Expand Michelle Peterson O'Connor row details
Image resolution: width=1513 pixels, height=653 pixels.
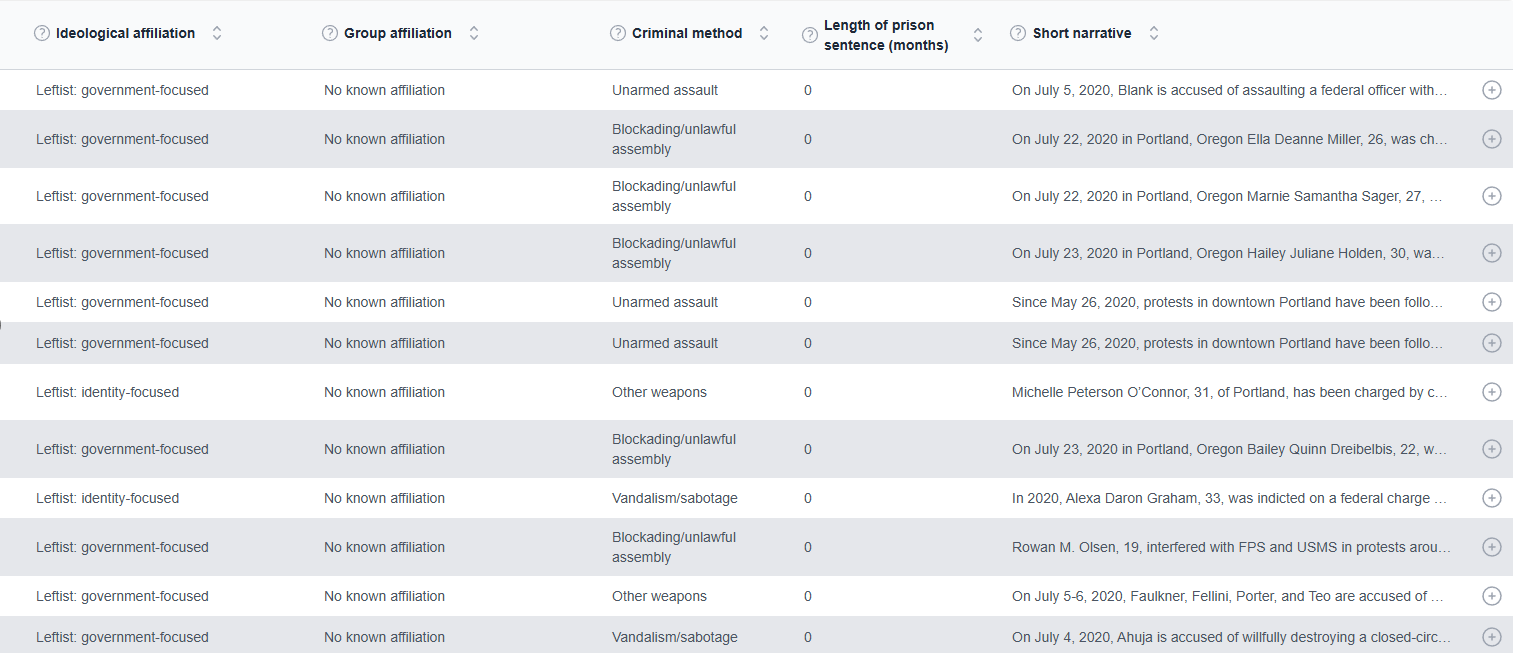[1491, 392]
